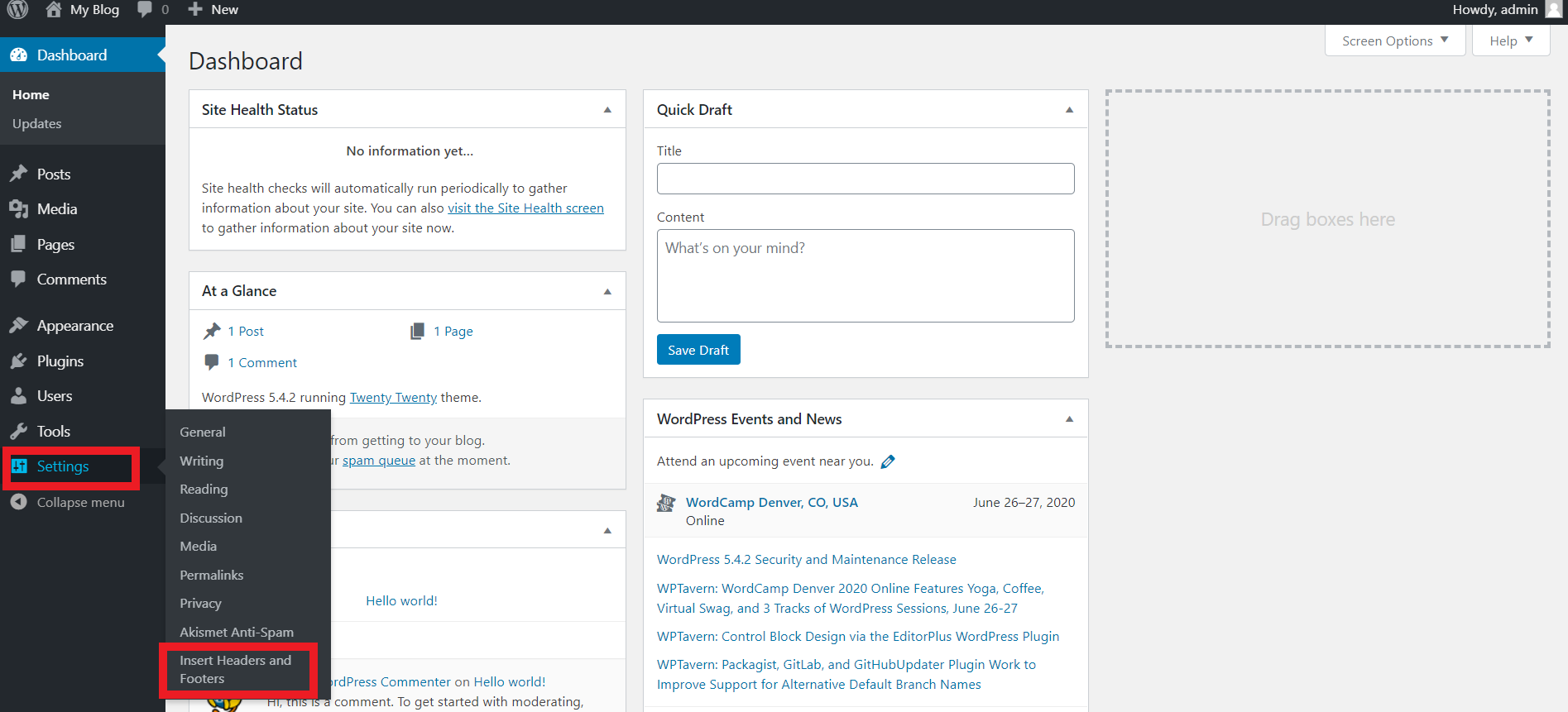
Task: Open WPTavern WordCamp Denver 2020 Online article
Action: pyautogui.click(x=851, y=598)
